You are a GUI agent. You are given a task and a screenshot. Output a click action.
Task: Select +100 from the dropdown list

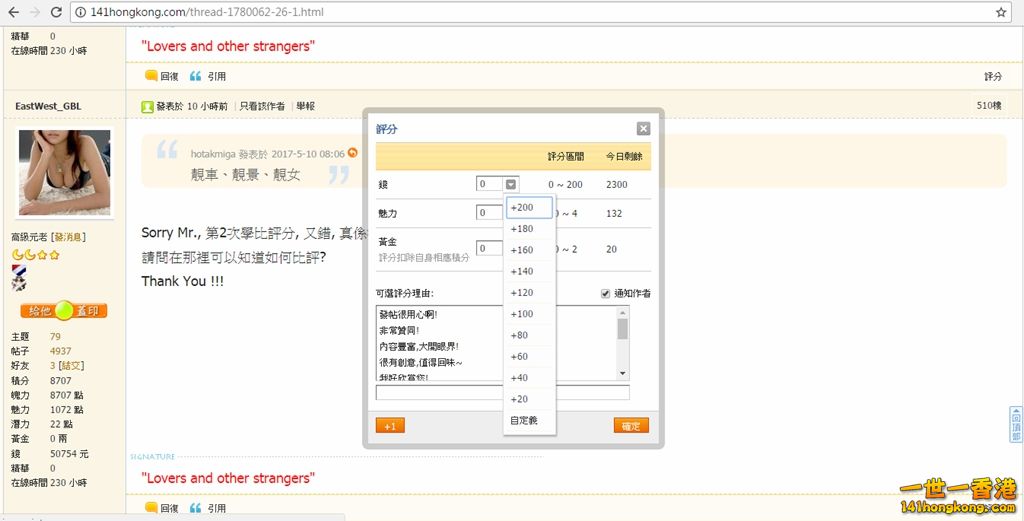522,314
